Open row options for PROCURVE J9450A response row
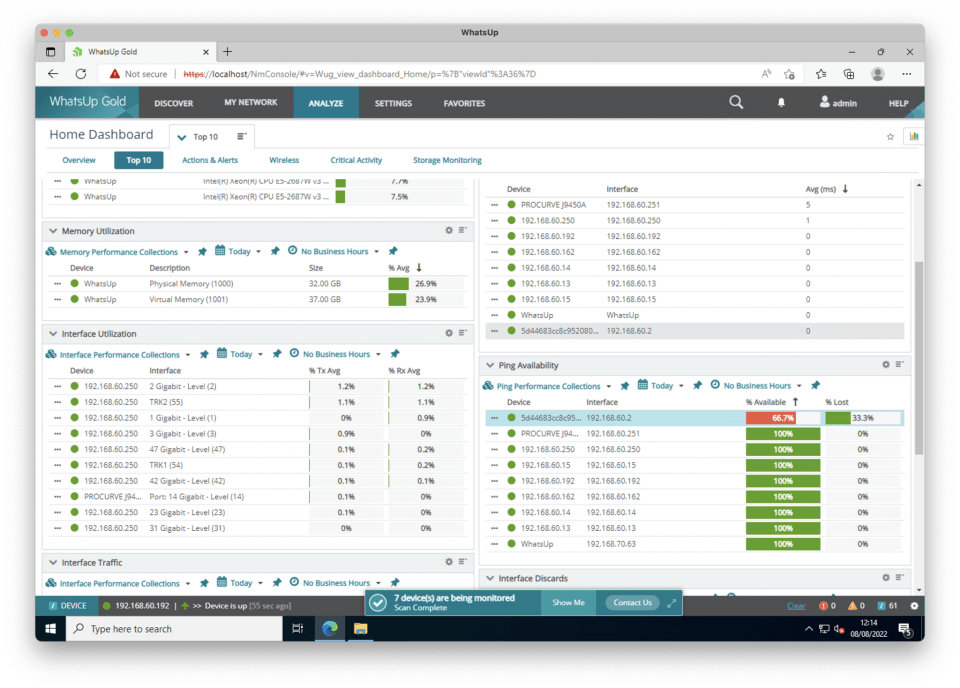Viewport: 960px width, 688px height. tap(494, 205)
